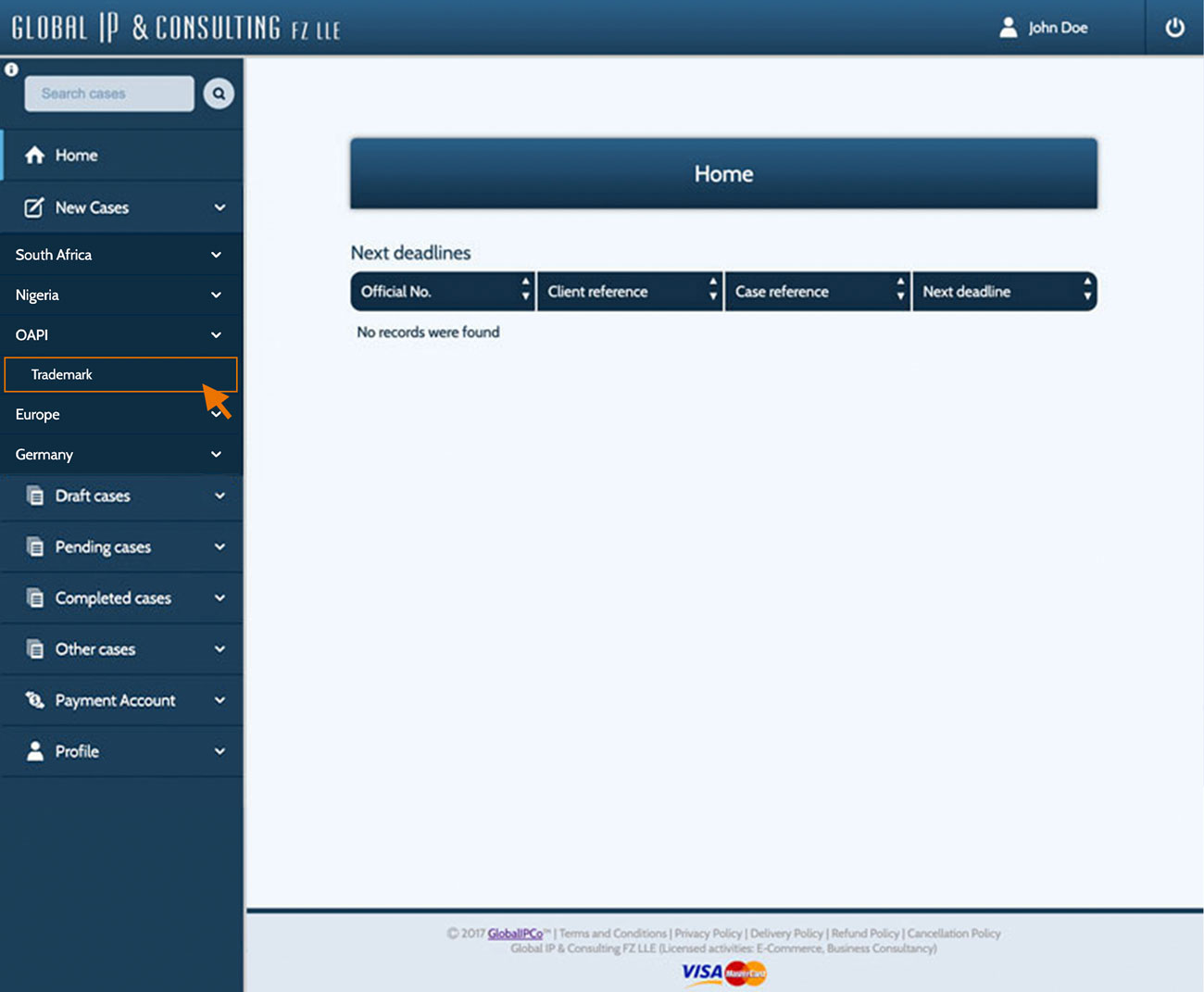This screenshot has width=1204, height=992.
Task: Open the Terms and Conditions link
Action: click(612, 934)
